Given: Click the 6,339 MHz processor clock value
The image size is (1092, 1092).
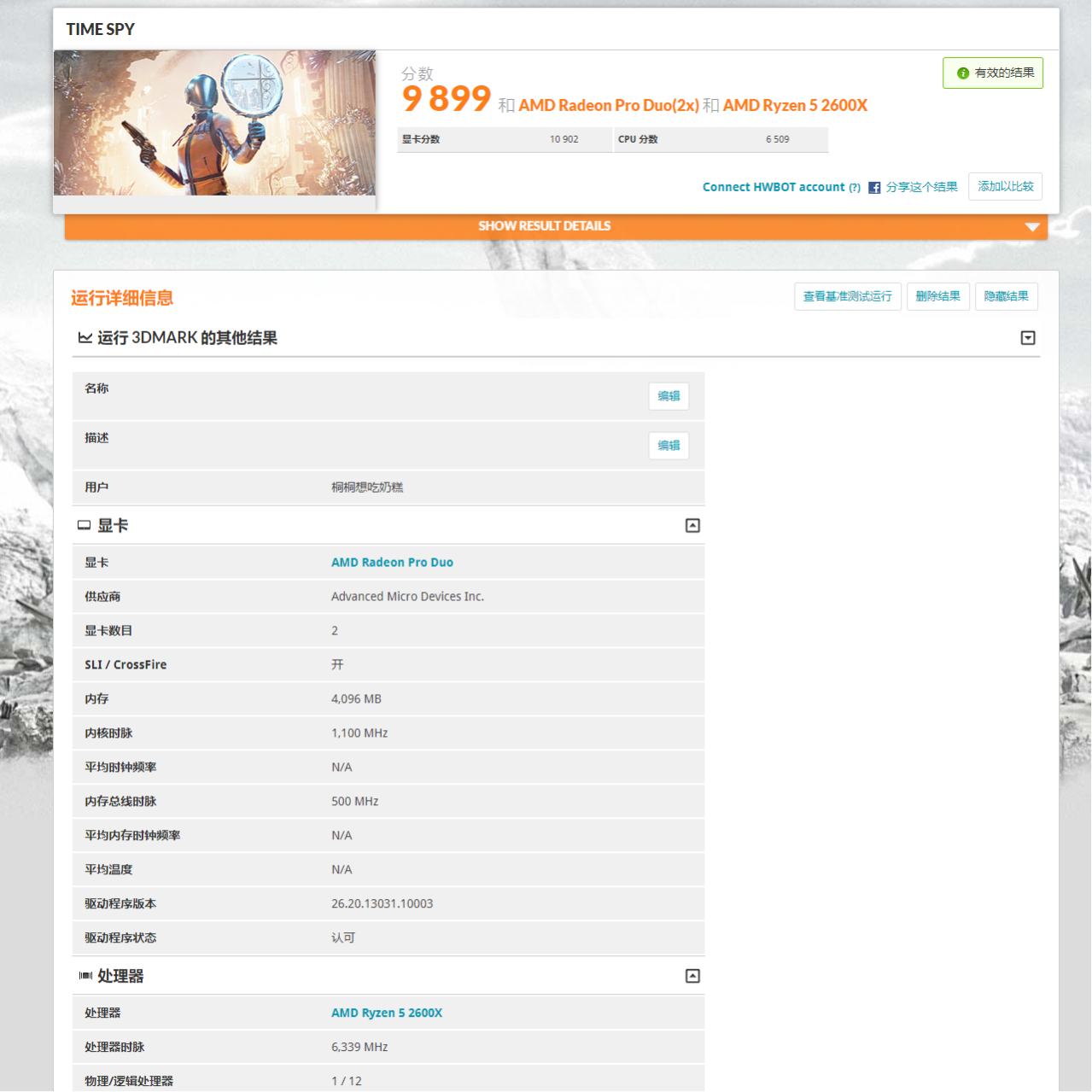Looking at the screenshot, I should 359,1048.
